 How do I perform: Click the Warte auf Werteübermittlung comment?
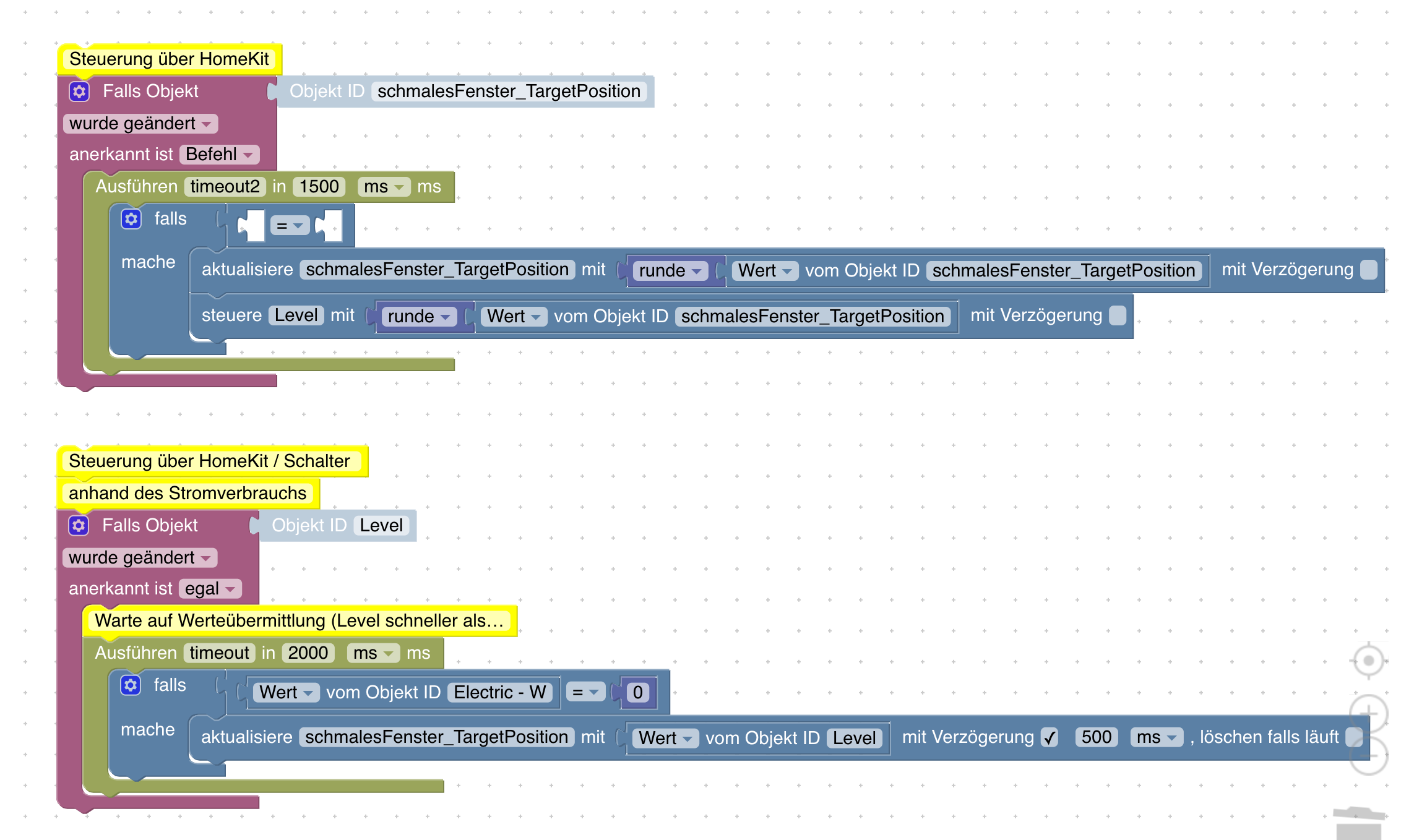point(300,621)
